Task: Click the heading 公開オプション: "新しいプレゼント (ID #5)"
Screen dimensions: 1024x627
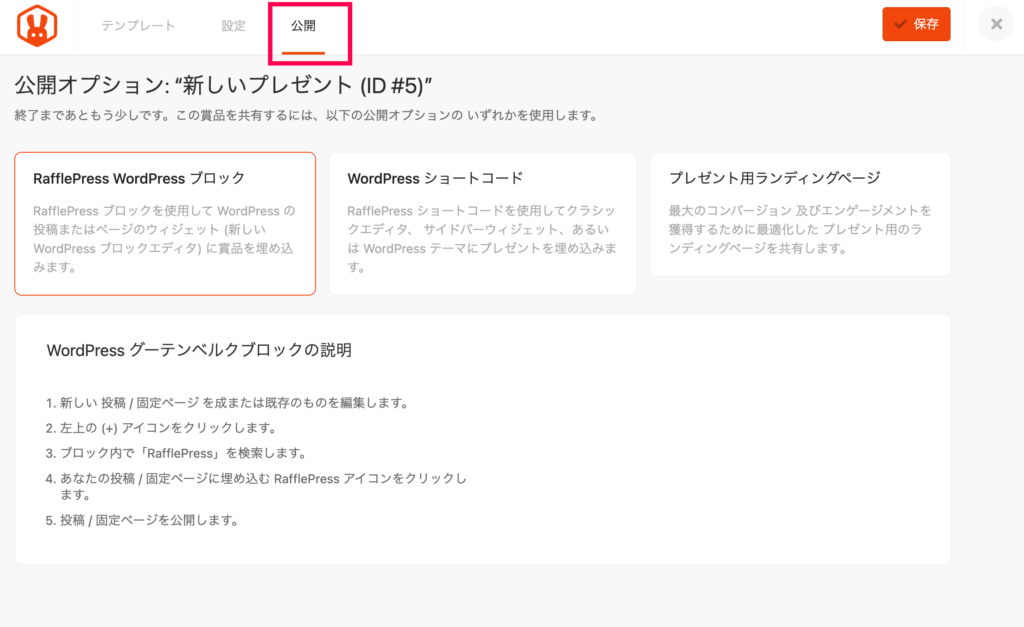Action: point(223,86)
